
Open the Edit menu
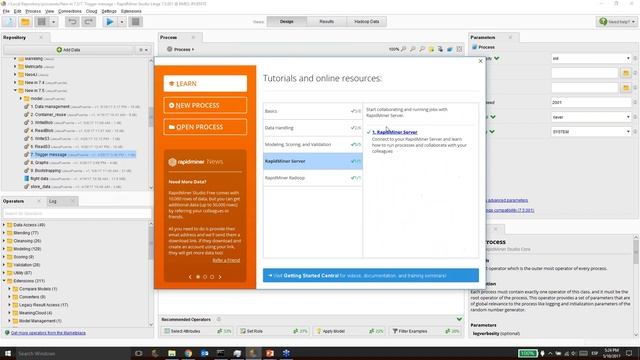[18, 11]
